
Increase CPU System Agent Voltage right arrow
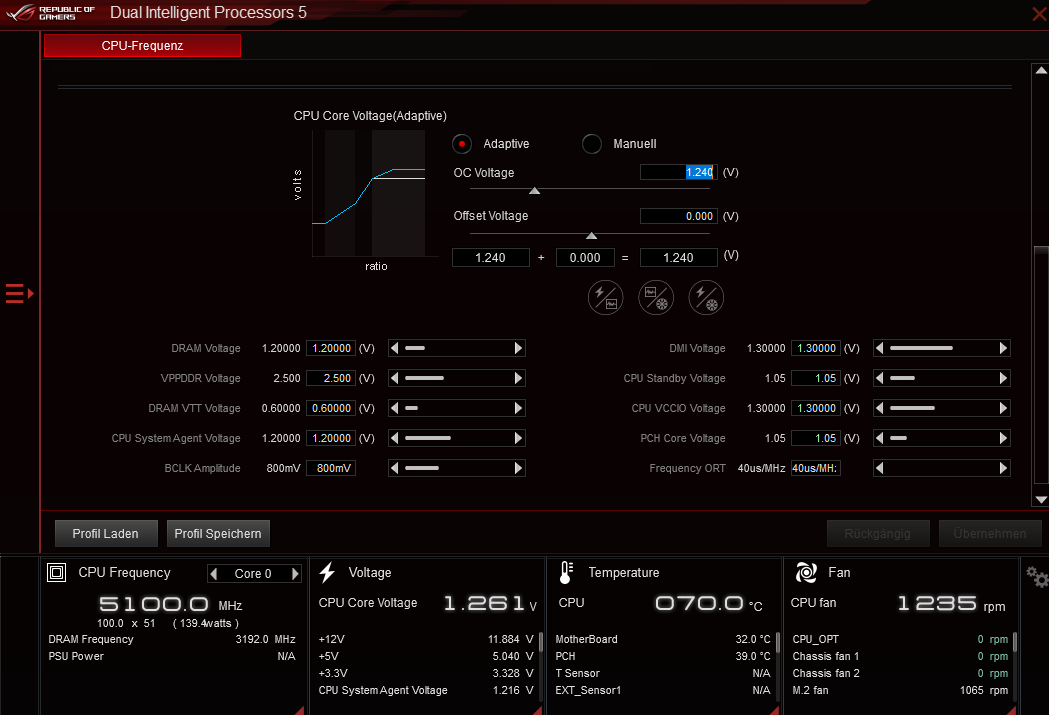[518, 439]
